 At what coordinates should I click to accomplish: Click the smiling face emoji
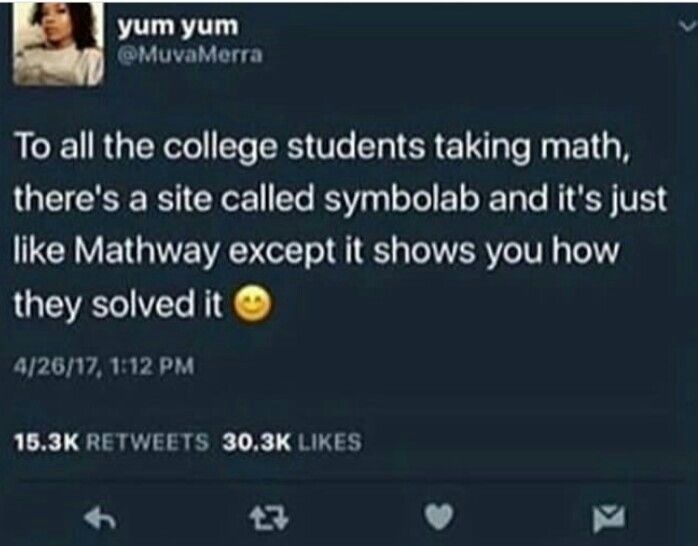point(253,303)
